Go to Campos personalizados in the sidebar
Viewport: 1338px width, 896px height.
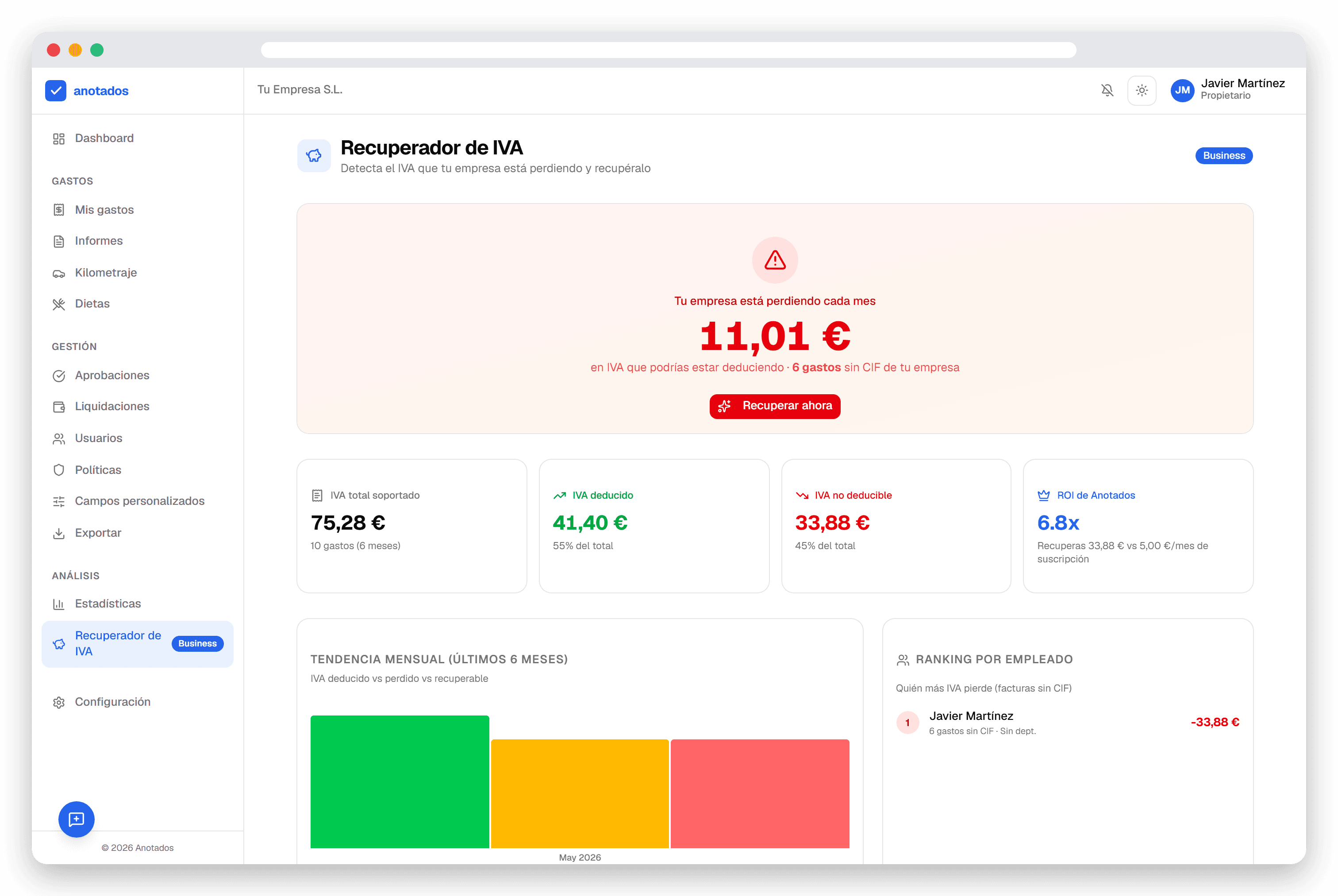(138, 501)
